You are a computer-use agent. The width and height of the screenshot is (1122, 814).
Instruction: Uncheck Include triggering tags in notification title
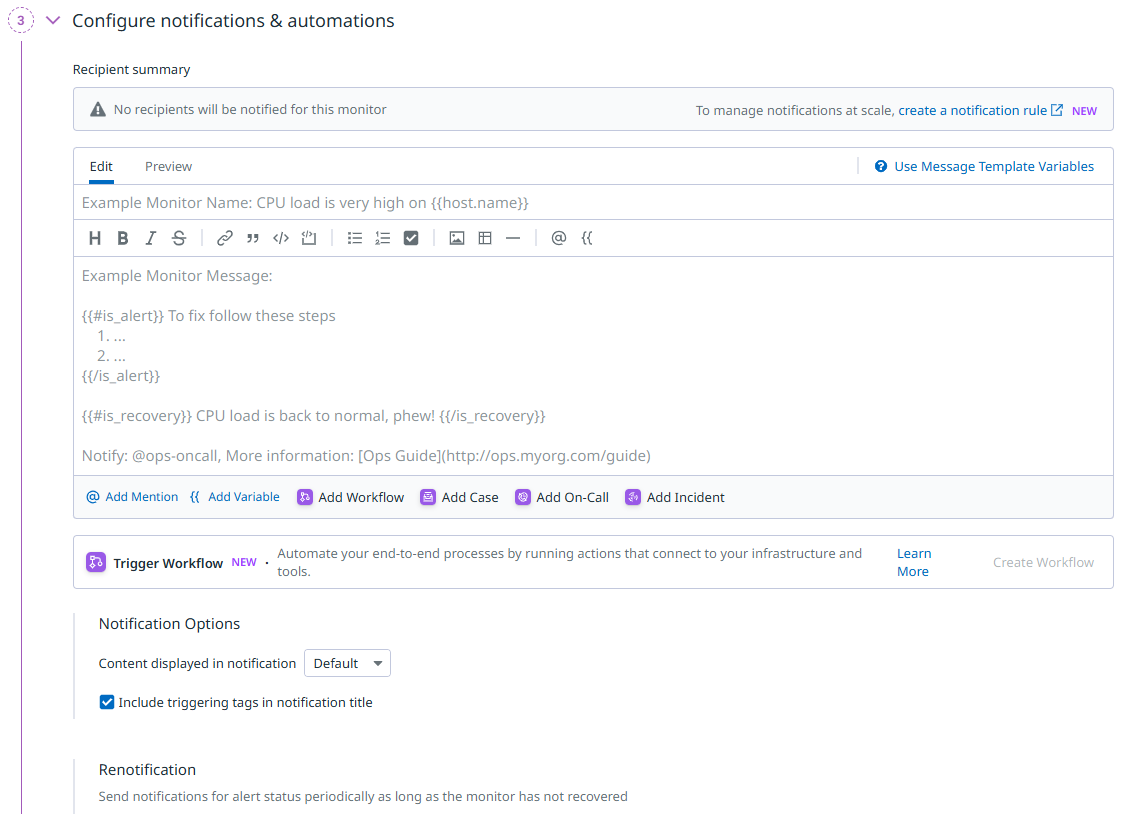point(107,702)
